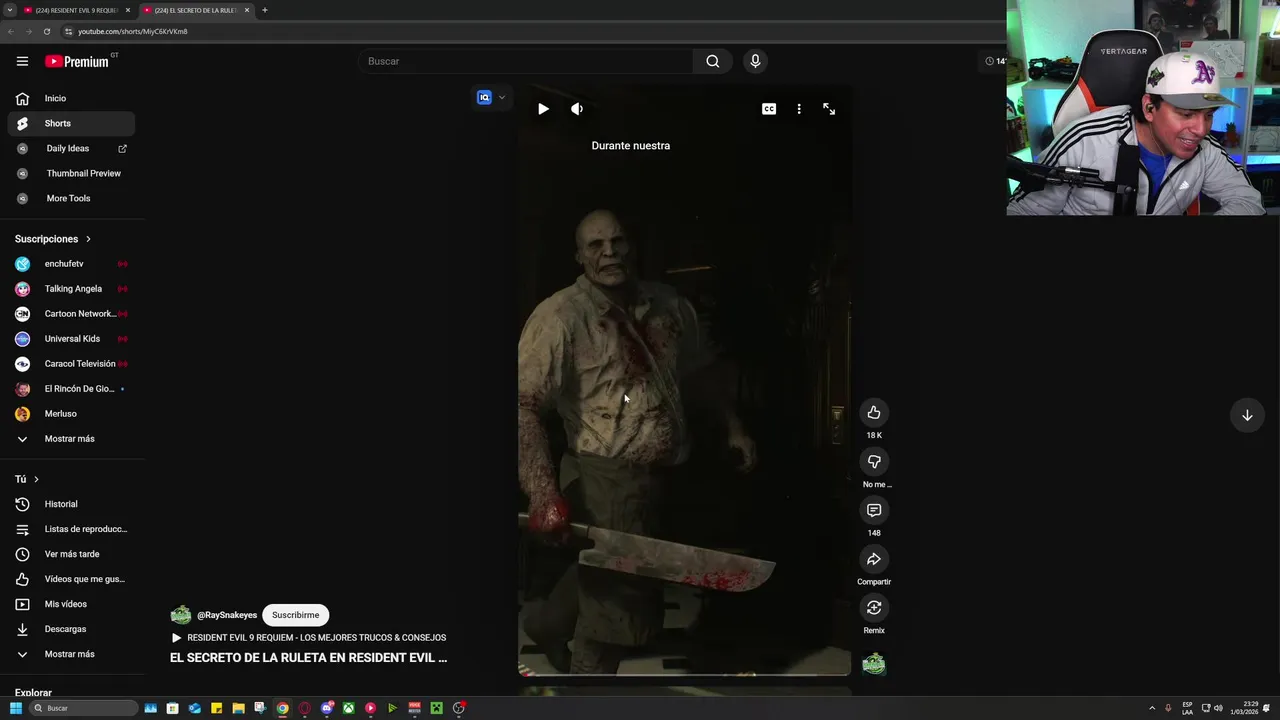Open Ver más tarde list
The width and height of the screenshot is (1280, 720).
[x=70, y=554]
